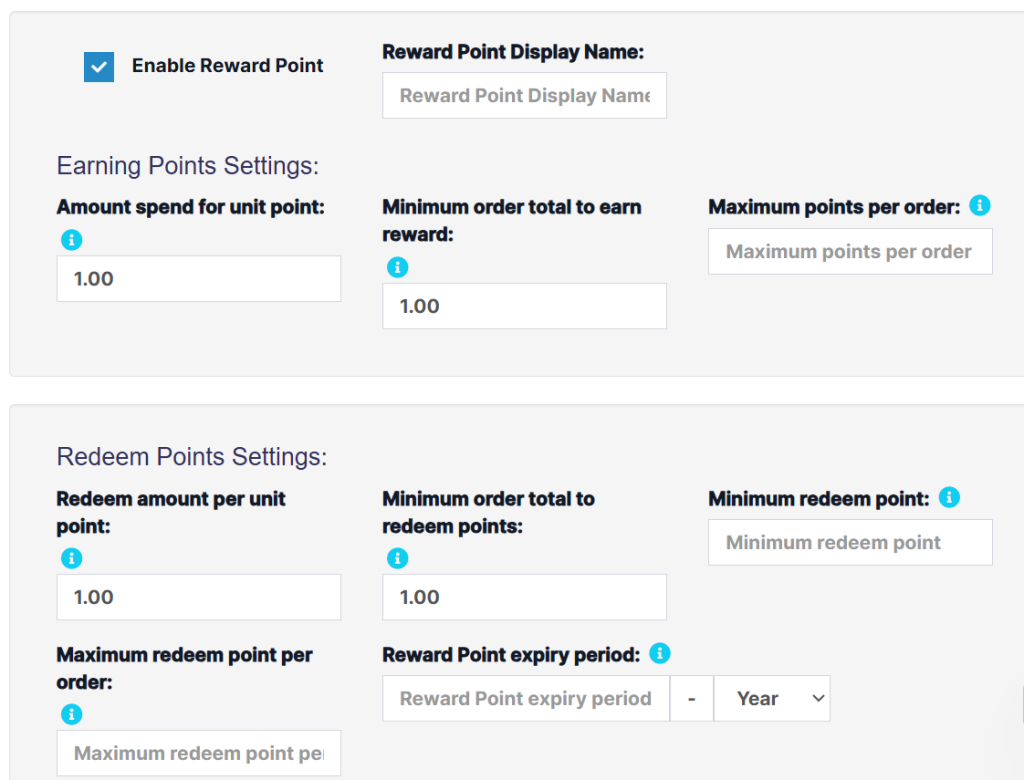
Task: Click info icon beside Reward Point expiry period
Action: [x=659, y=654]
